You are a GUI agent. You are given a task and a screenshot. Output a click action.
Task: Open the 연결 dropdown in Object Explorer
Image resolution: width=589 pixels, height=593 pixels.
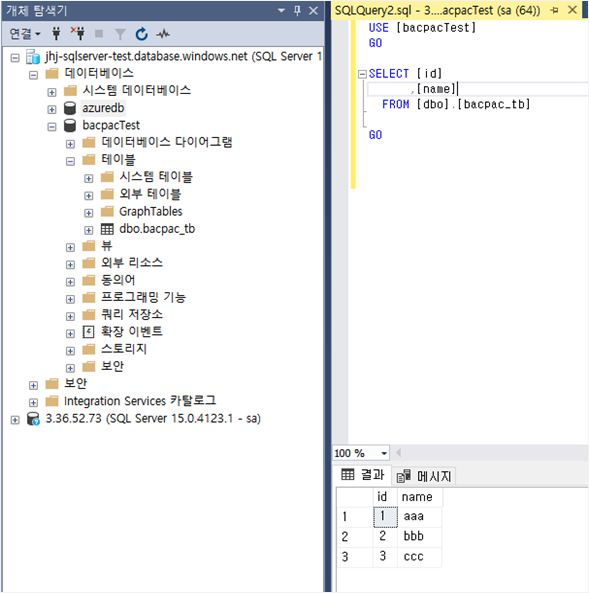[x=24, y=34]
